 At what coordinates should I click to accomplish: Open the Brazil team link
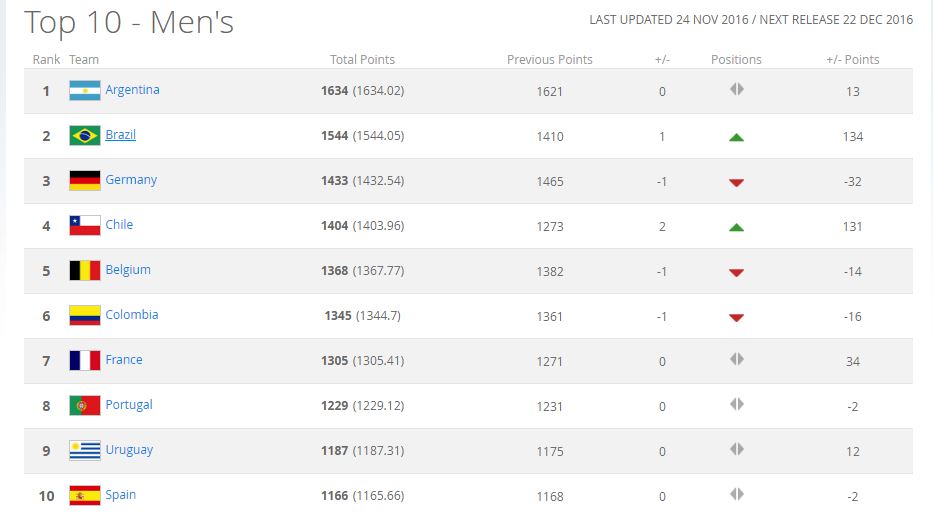pyautogui.click(x=120, y=135)
